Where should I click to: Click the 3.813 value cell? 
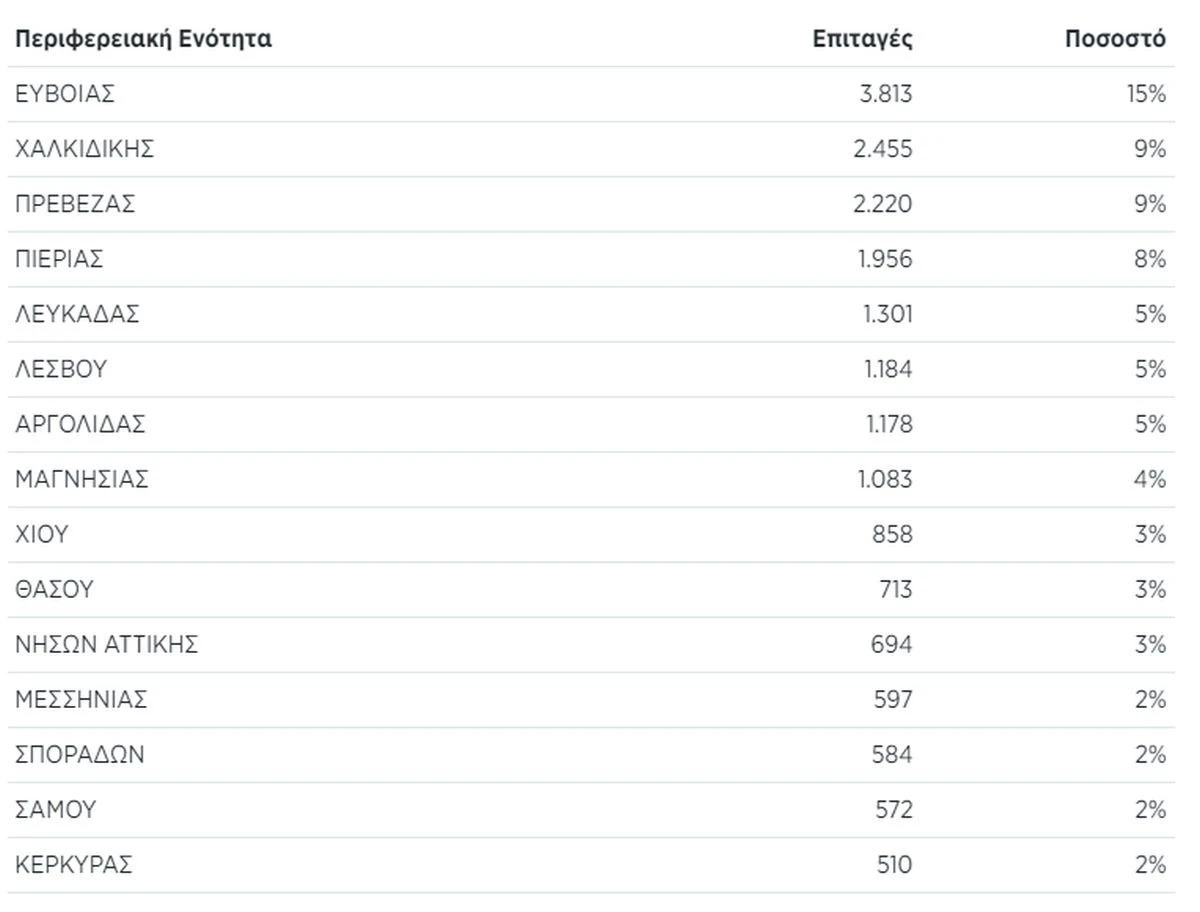pyautogui.click(x=886, y=95)
